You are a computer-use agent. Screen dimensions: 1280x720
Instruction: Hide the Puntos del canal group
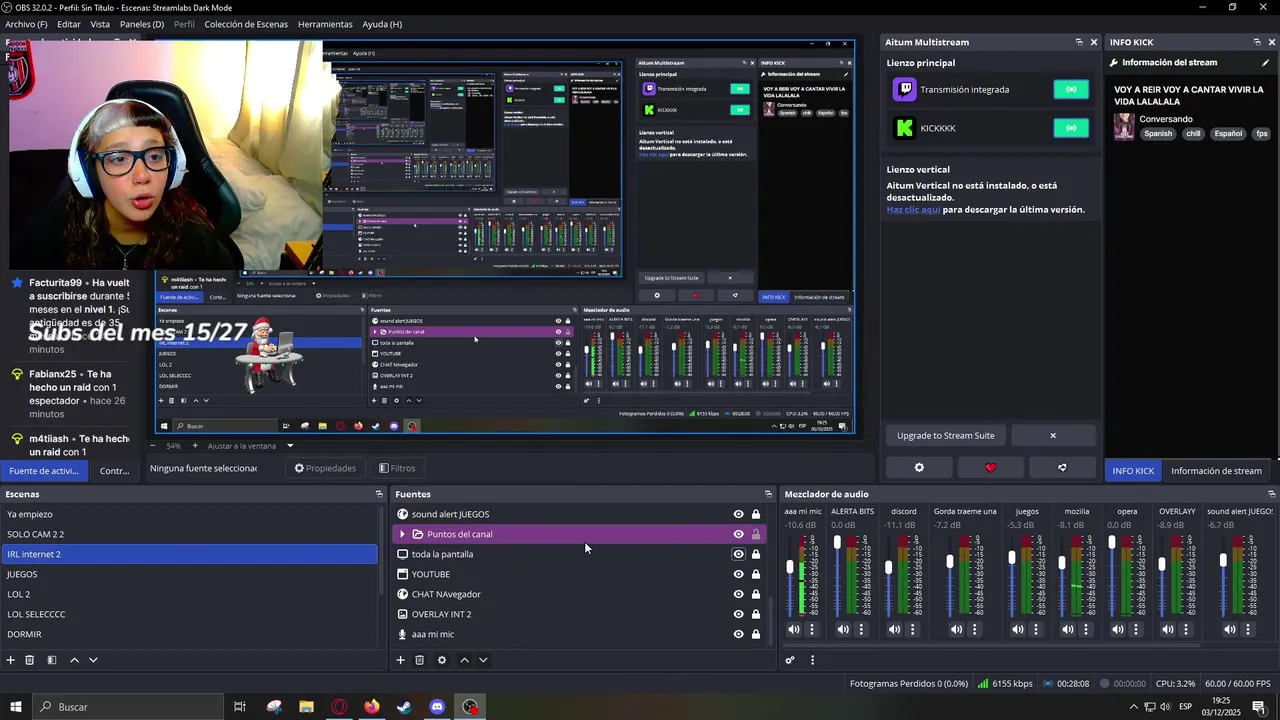point(738,534)
